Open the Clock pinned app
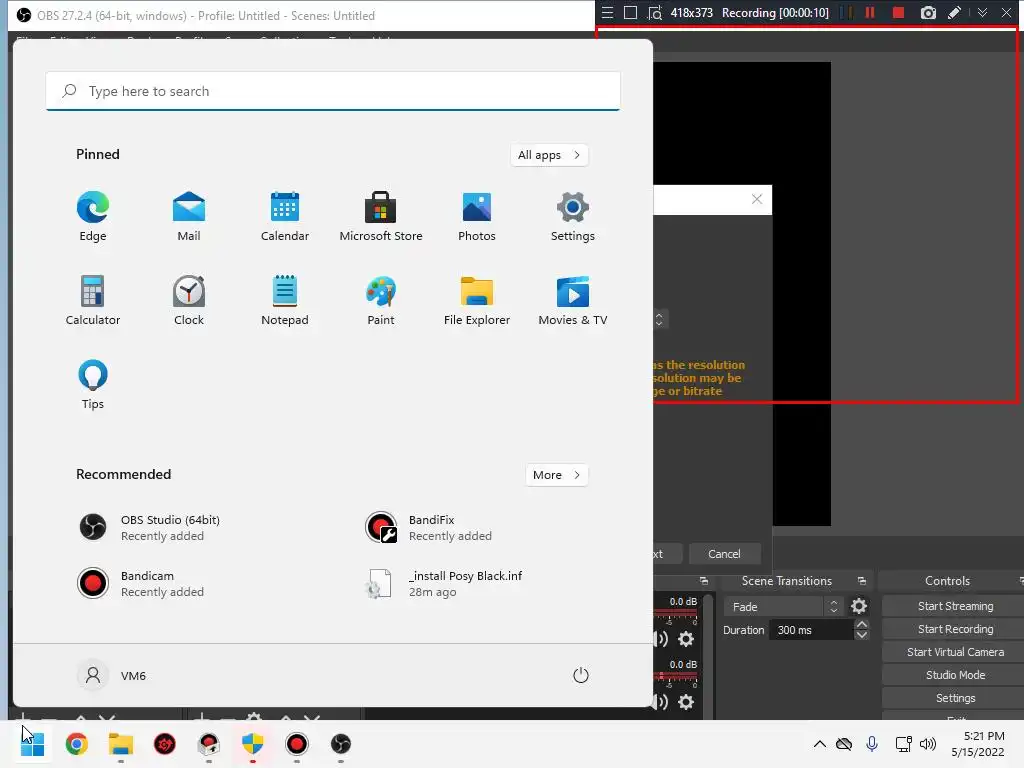 [189, 300]
